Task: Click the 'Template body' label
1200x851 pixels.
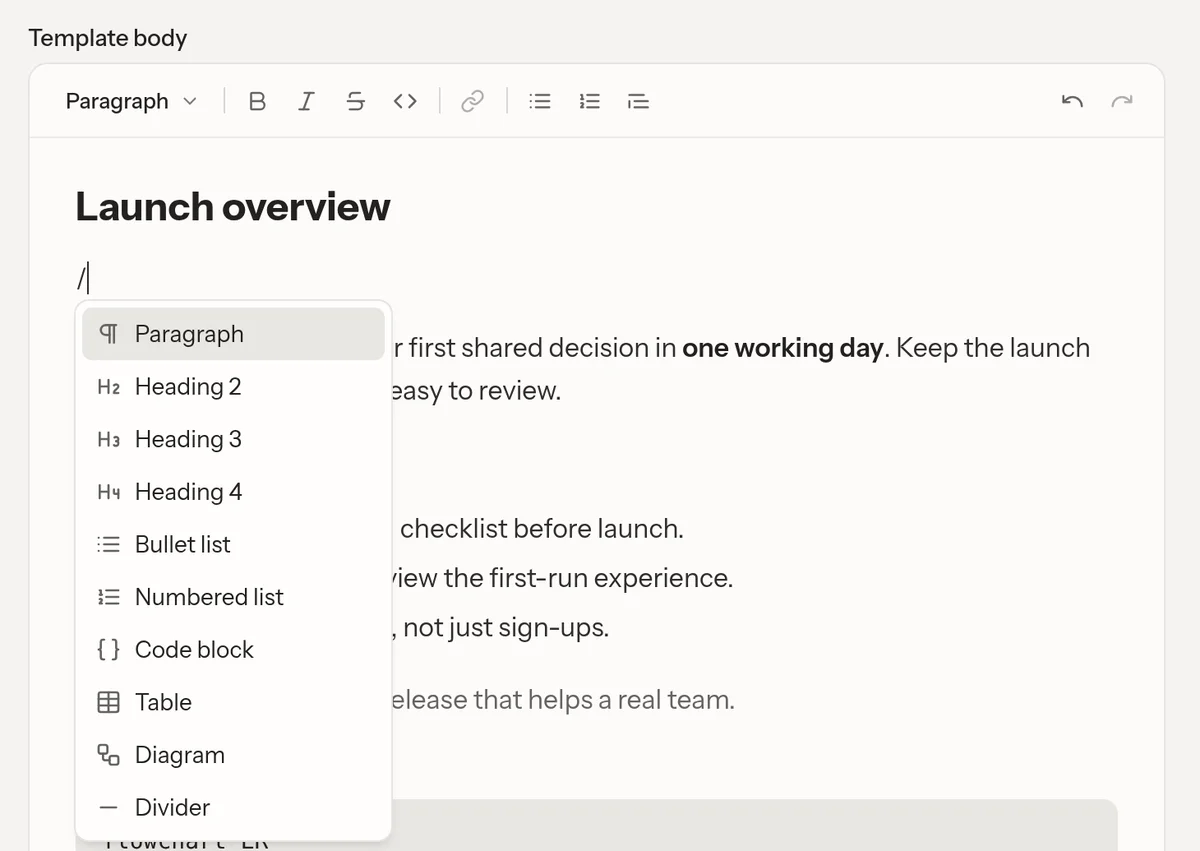Action: [x=108, y=38]
